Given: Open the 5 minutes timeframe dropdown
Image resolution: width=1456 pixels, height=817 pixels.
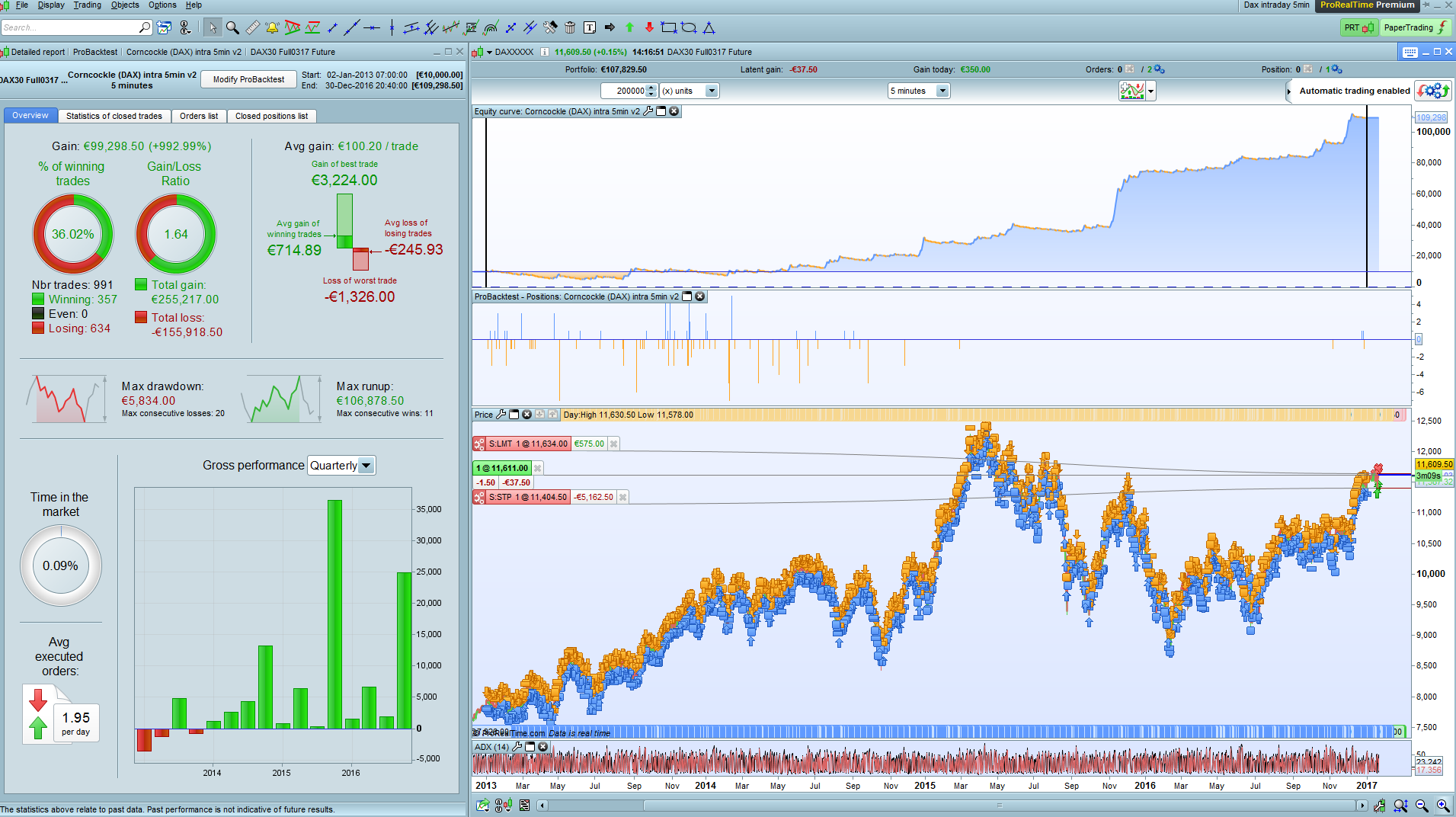Looking at the screenshot, I should (918, 91).
